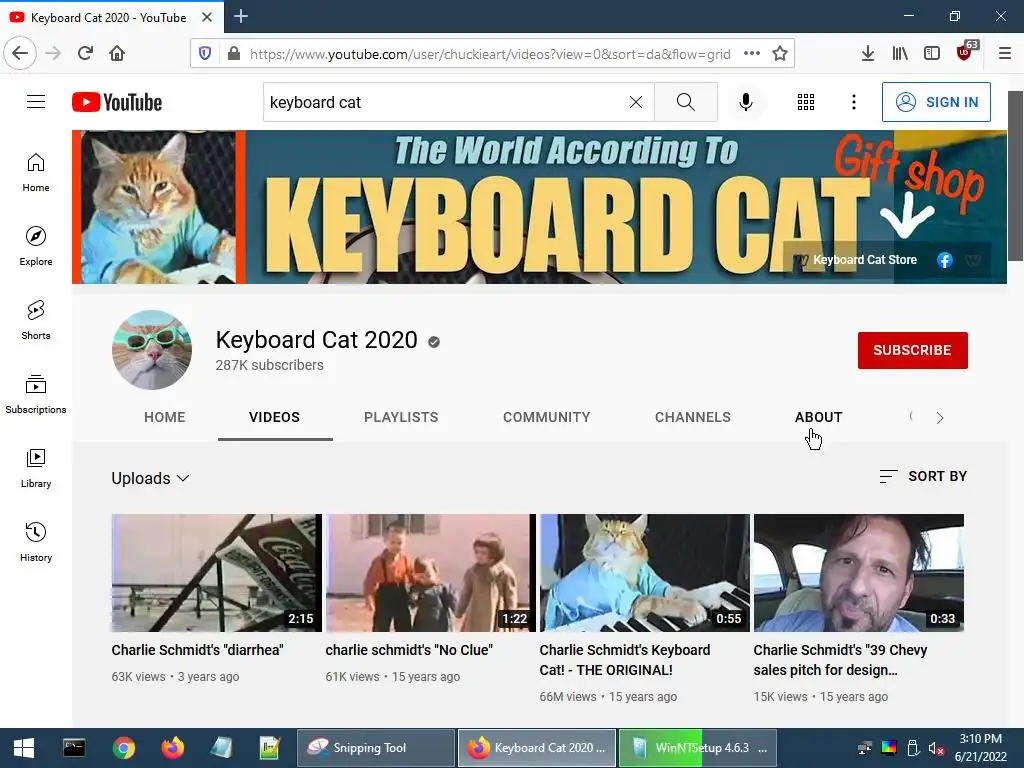Switch to the HOME tab
Viewport: 1024px width, 768px height.
165,417
